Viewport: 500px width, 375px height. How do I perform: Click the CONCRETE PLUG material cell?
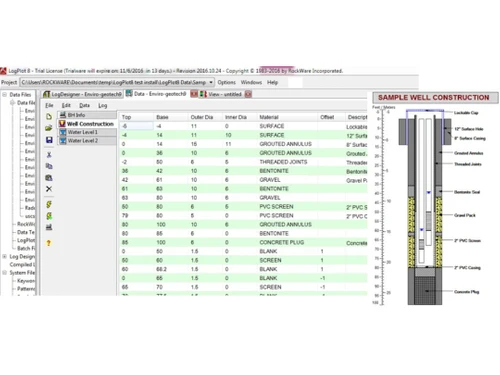tap(287, 242)
